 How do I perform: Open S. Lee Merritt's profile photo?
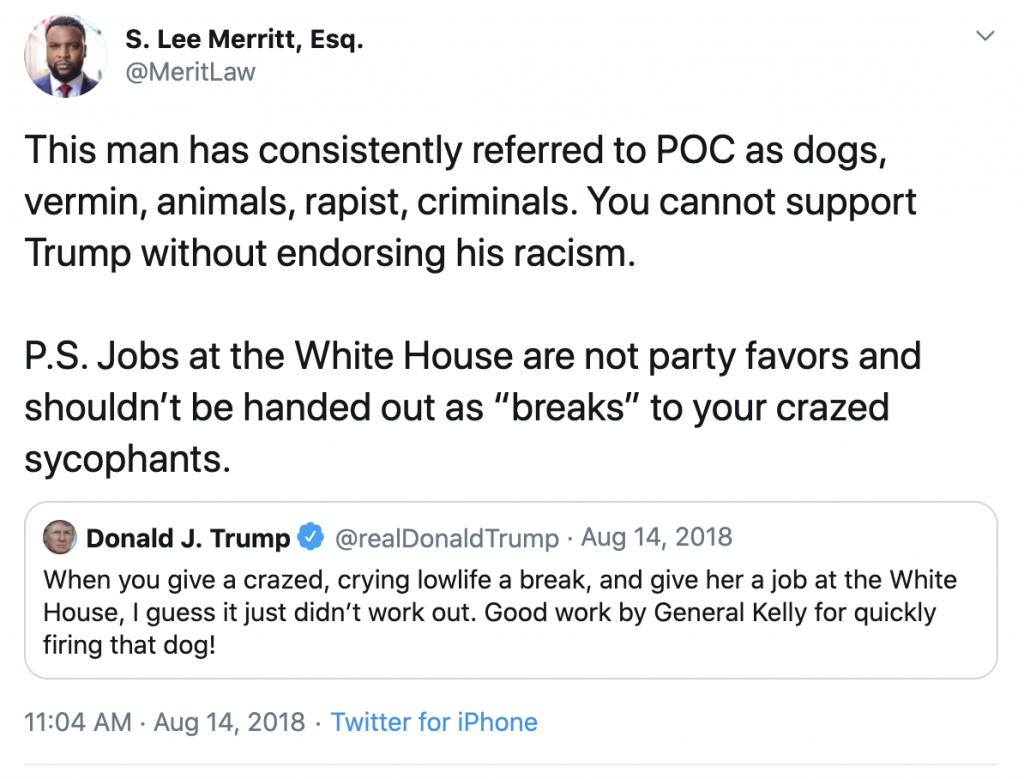coord(65,56)
